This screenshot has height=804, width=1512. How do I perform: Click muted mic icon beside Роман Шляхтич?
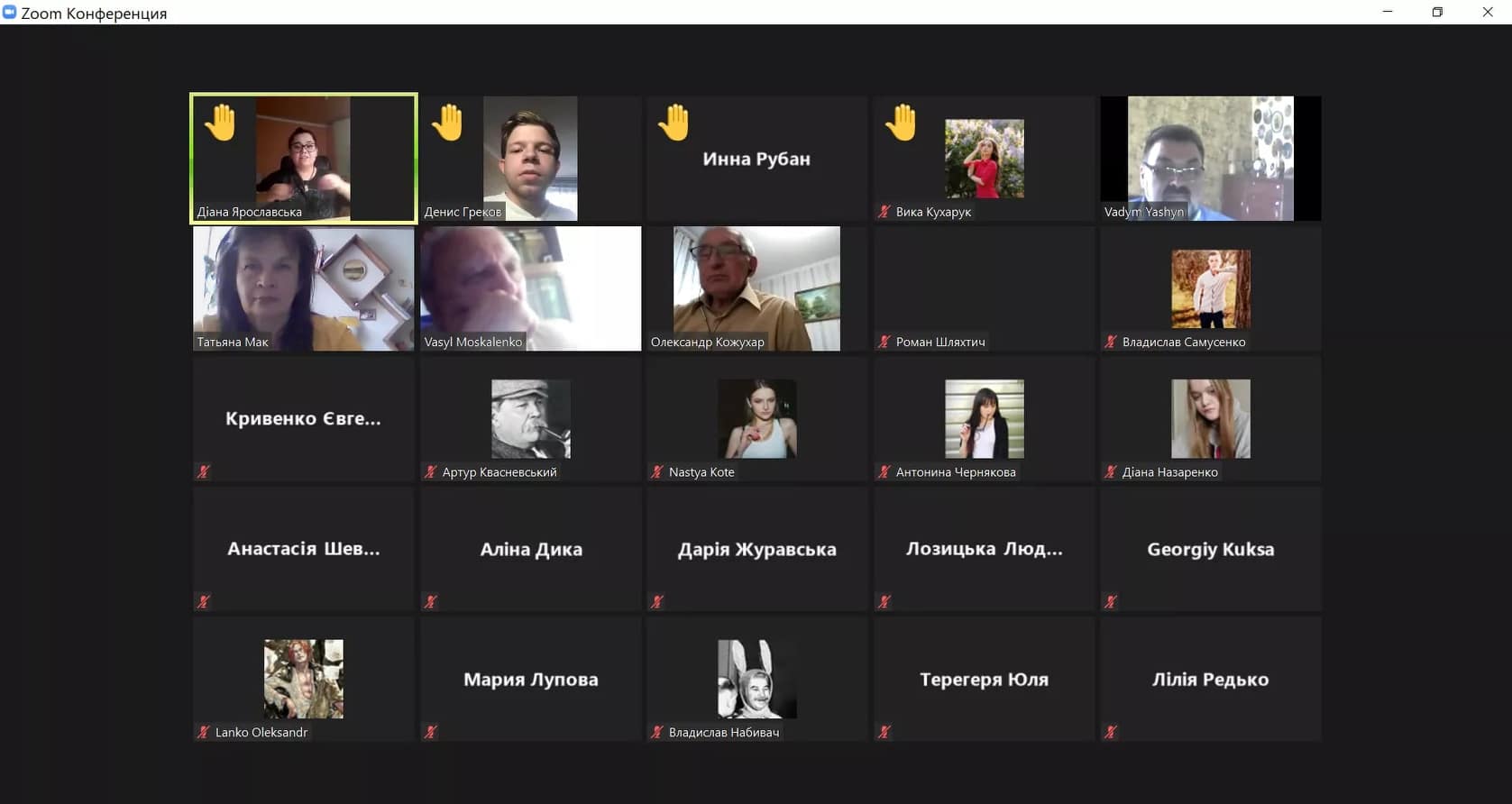tap(884, 342)
